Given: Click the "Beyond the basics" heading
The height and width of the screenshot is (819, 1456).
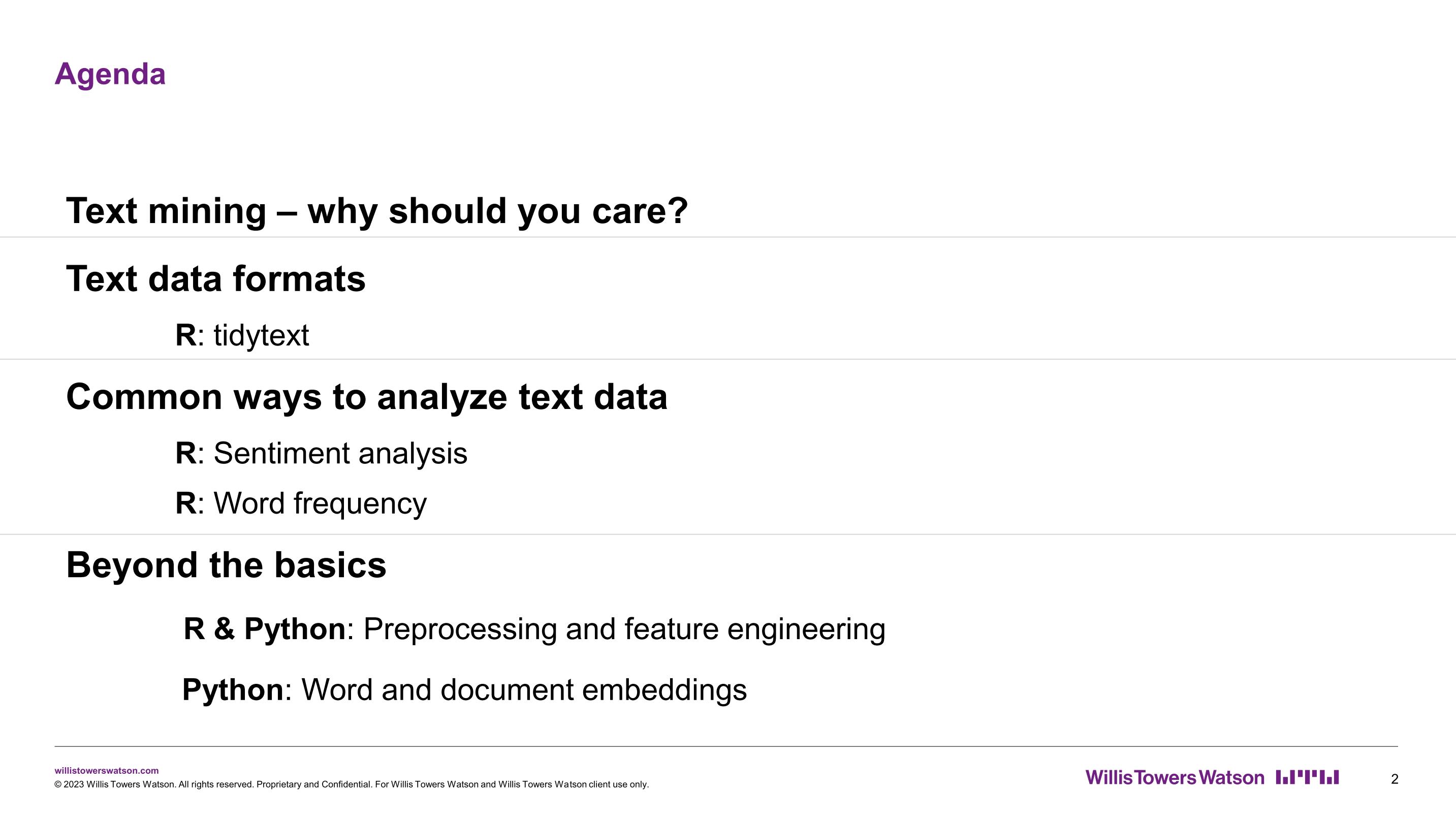Looking at the screenshot, I should coord(226,564).
